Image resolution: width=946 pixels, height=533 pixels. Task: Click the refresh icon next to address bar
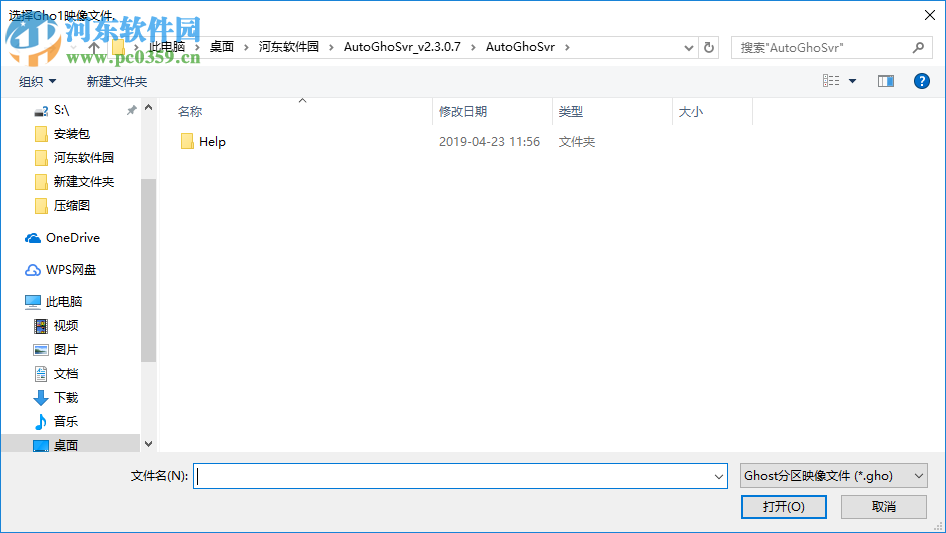[x=709, y=47]
